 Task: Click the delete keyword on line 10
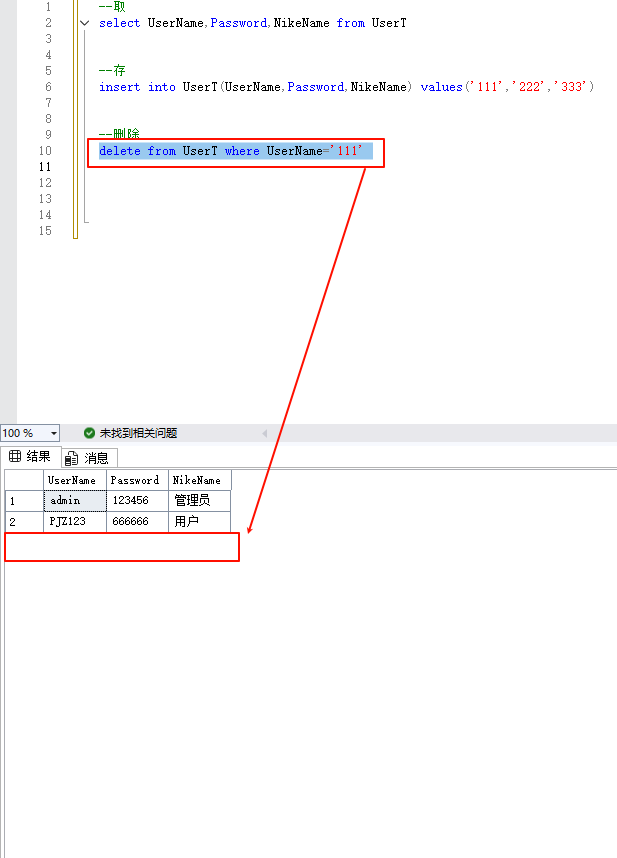click(119, 151)
